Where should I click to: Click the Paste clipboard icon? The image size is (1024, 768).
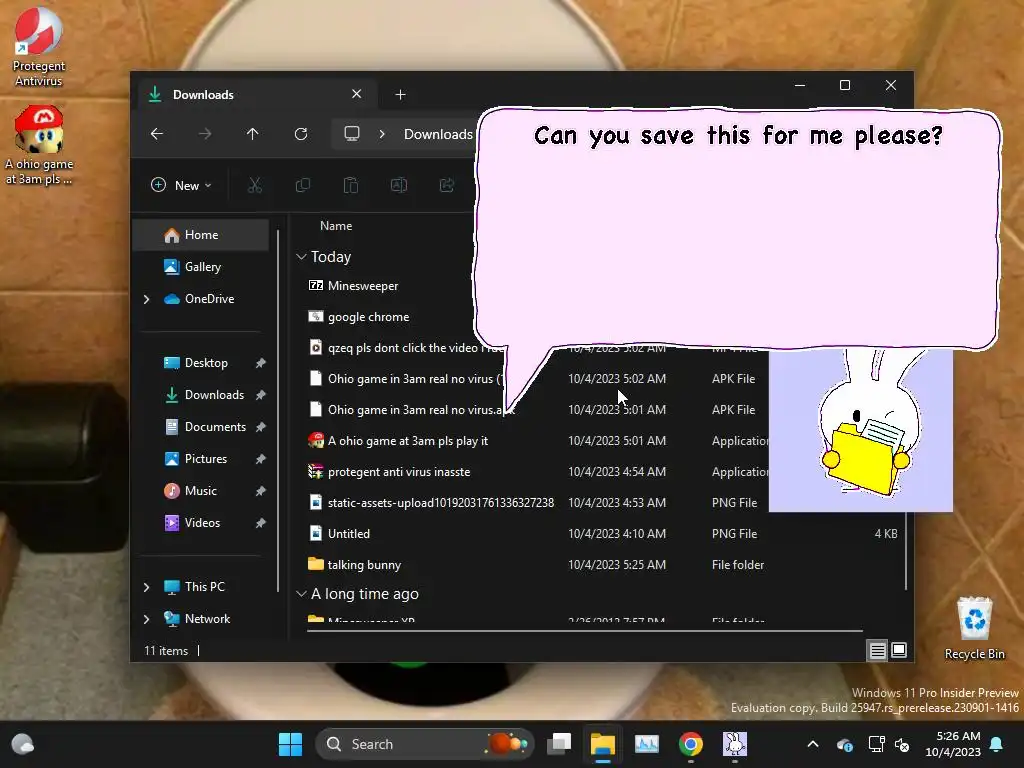[x=351, y=185]
